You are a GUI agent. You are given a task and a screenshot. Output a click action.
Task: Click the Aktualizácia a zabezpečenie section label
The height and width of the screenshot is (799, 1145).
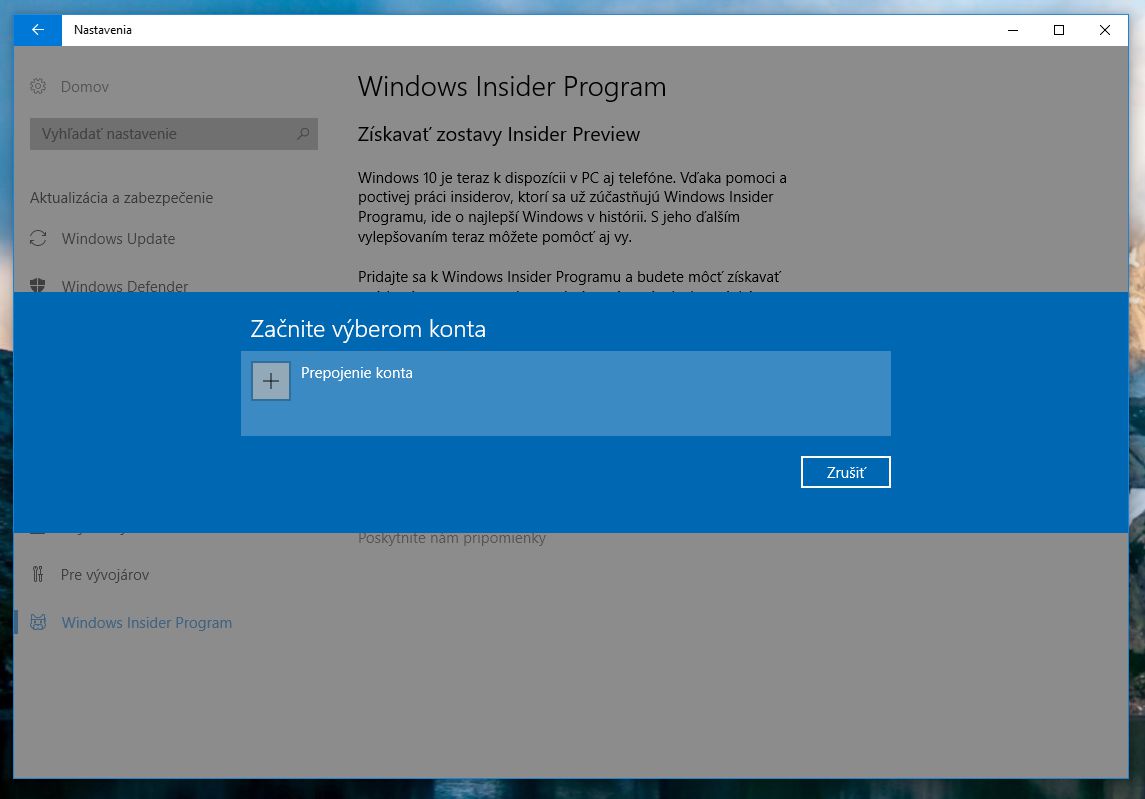[x=121, y=198]
